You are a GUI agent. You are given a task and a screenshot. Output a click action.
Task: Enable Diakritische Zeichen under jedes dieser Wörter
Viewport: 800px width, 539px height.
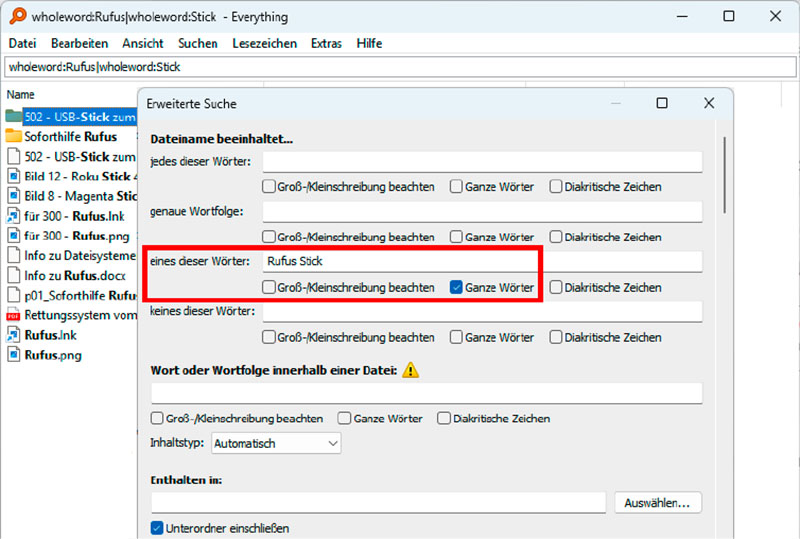[x=556, y=186]
